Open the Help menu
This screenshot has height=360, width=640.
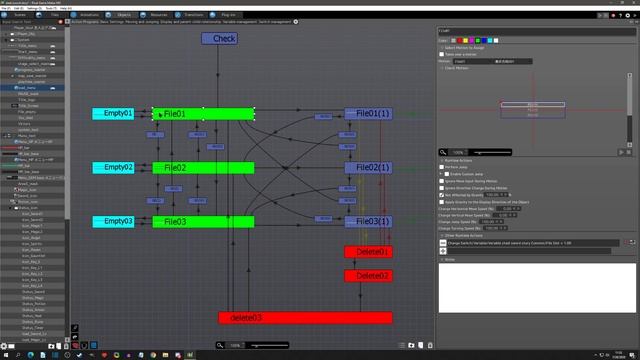pos(66,8)
